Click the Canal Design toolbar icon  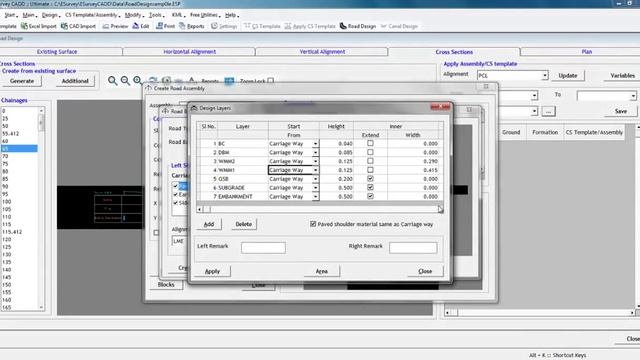(x=399, y=26)
